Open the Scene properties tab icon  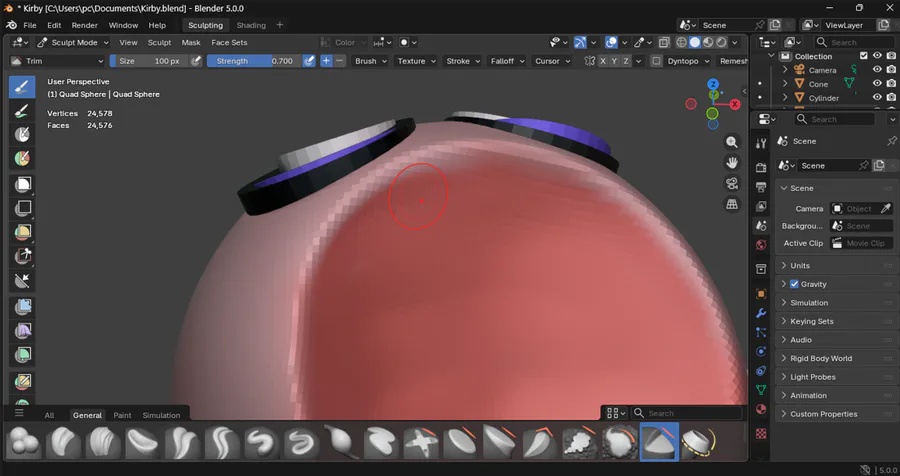[761, 226]
